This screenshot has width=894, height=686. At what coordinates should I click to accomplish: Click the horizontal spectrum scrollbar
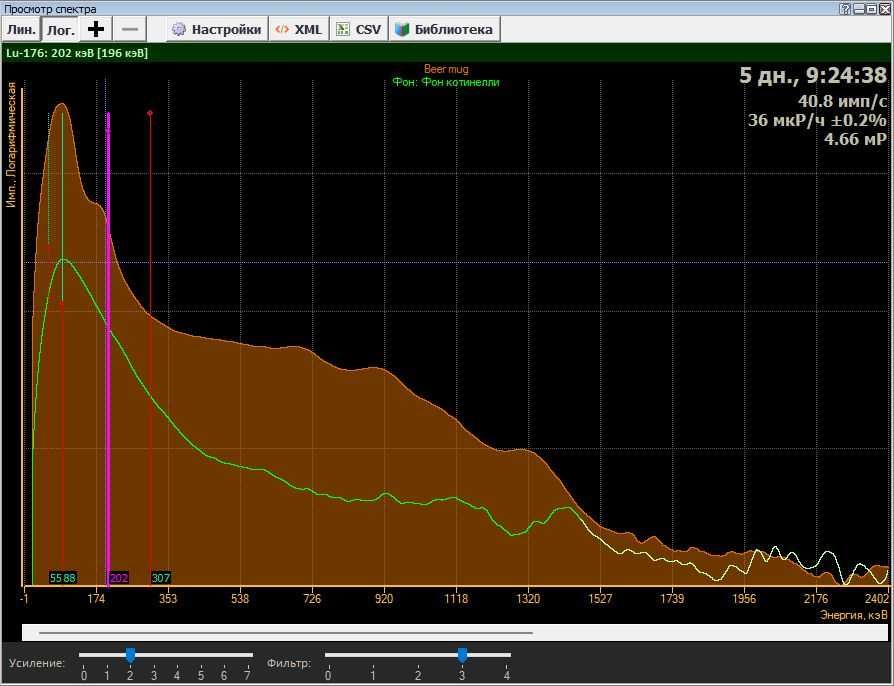click(x=454, y=632)
